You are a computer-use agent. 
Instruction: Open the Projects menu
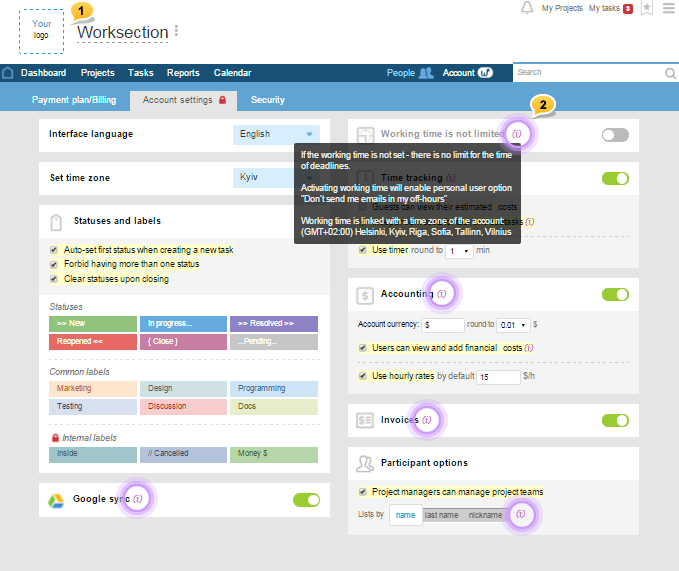[x=97, y=73]
